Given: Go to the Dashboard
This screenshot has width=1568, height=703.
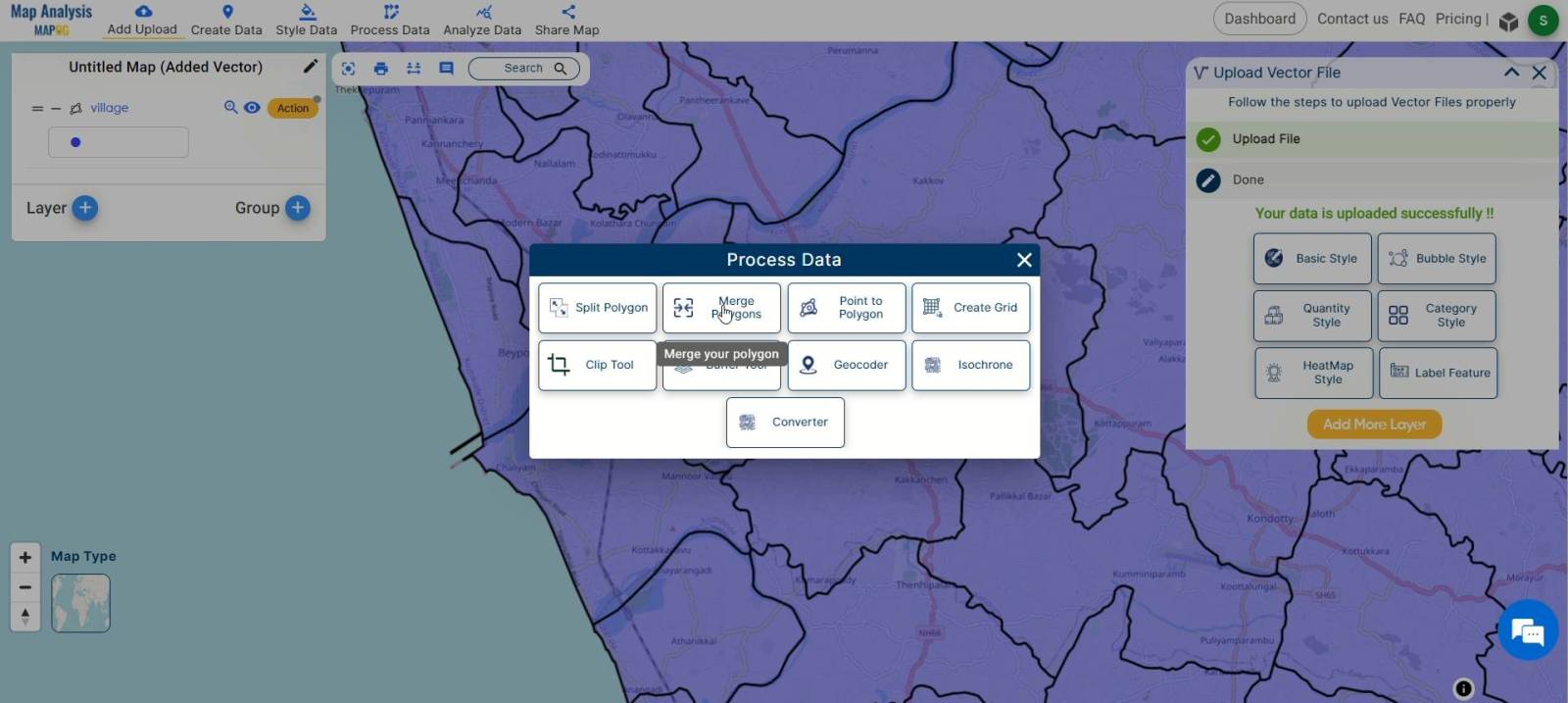Looking at the screenshot, I should coord(1259,19).
